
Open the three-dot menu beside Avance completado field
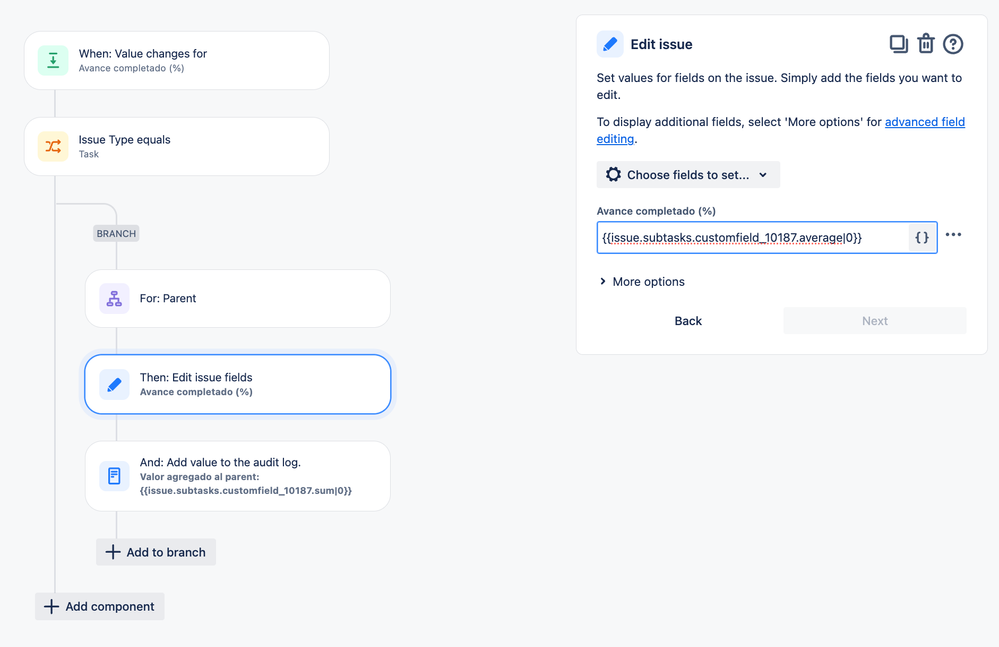pos(953,235)
